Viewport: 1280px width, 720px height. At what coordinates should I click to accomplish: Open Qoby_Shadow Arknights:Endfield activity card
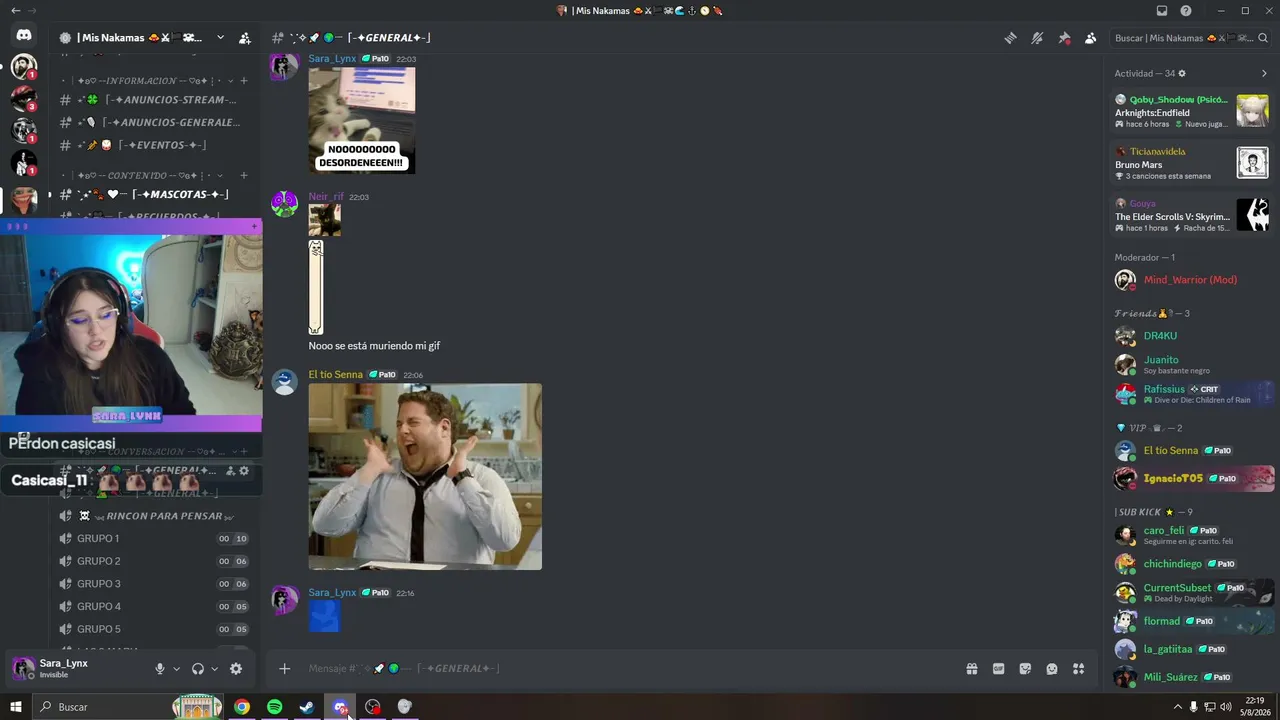pyautogui.click(x=1191, y=111)
